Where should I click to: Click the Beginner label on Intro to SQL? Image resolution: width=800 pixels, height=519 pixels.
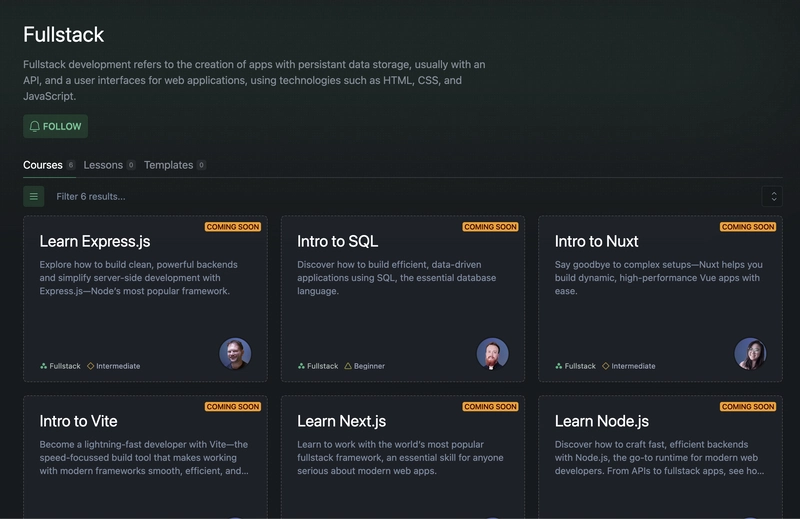(369, 366)
